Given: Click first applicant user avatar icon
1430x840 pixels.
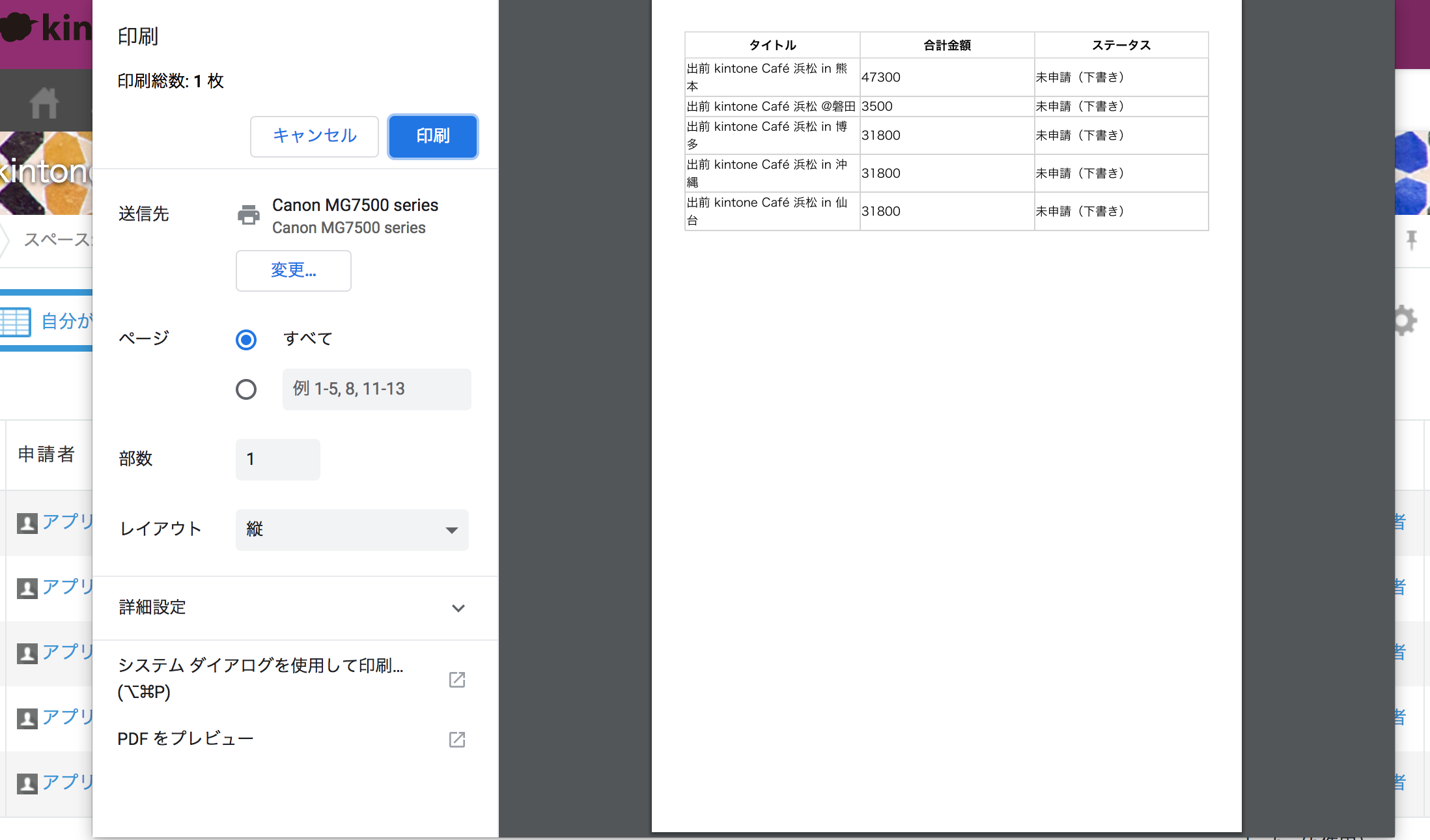Looking at the screenshot, I should (x=27, y=523).
